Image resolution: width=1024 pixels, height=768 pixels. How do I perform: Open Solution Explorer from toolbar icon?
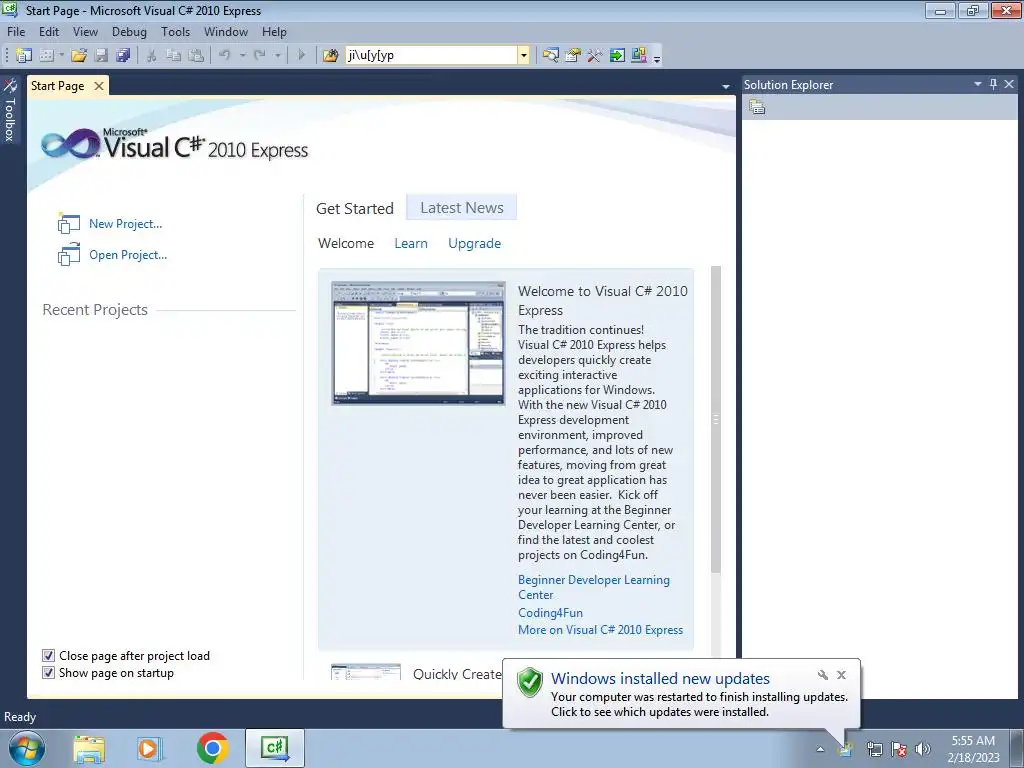[551, 56]
